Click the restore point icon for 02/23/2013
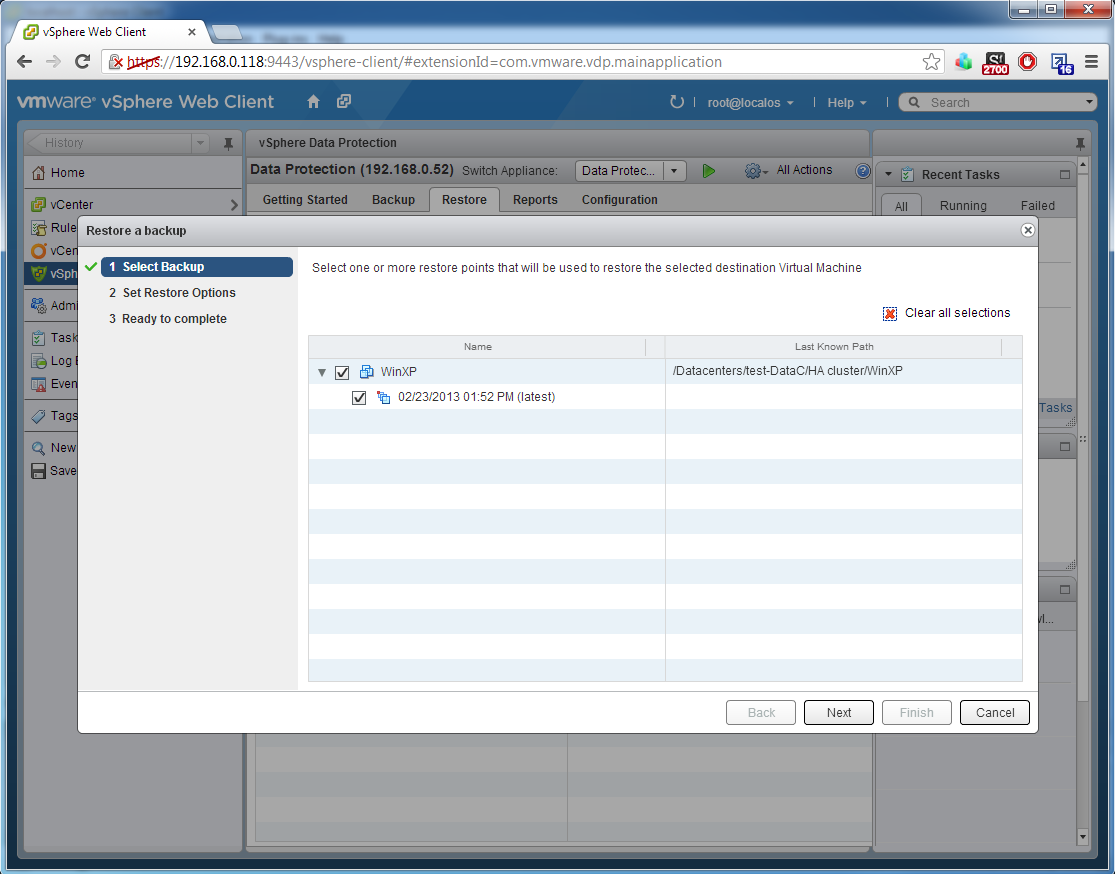 coord(384,398)
